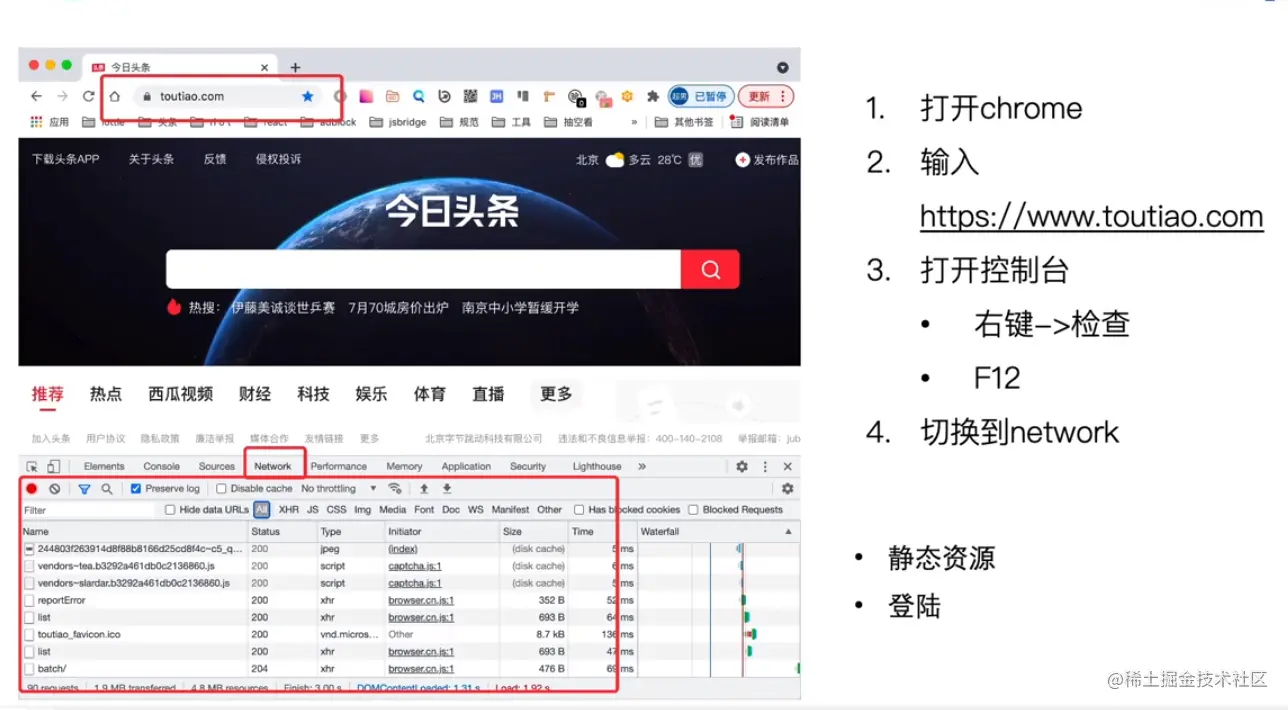Viewport: 1288px width, 710px height.
Task: Open Network panel settings gear
Action: (787, 489)
